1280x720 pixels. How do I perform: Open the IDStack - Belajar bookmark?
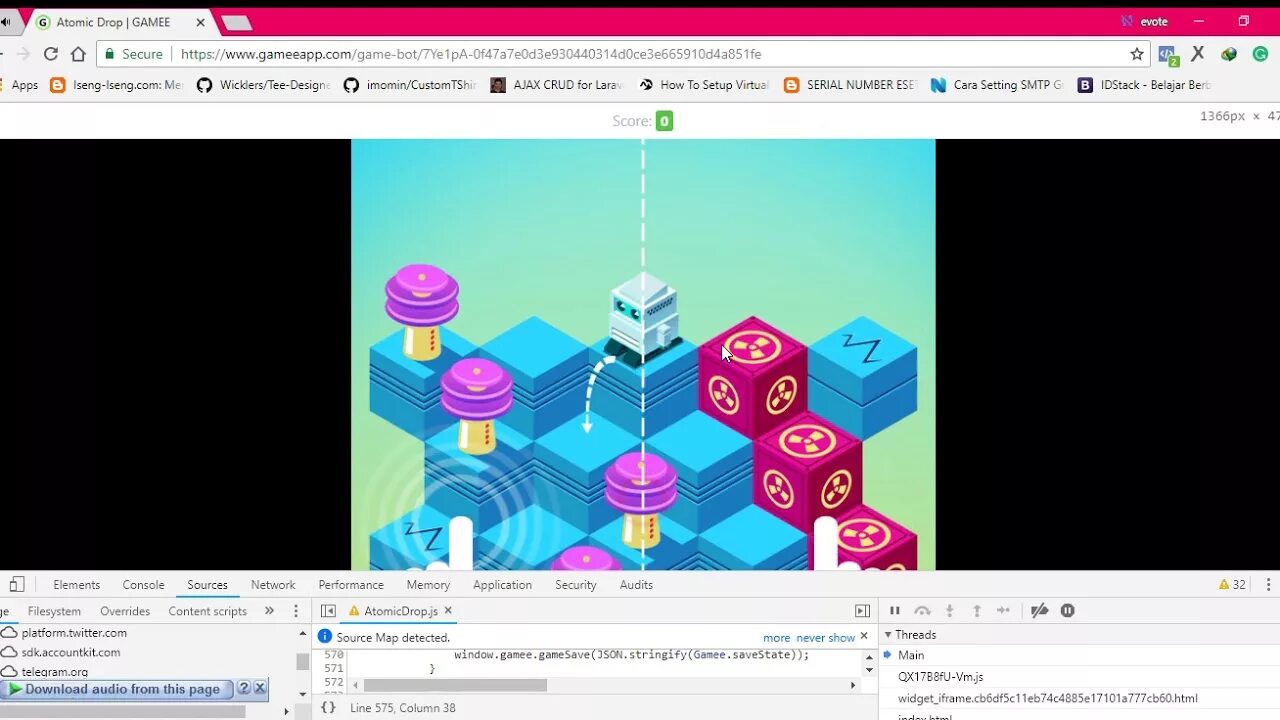[1144, 85]
